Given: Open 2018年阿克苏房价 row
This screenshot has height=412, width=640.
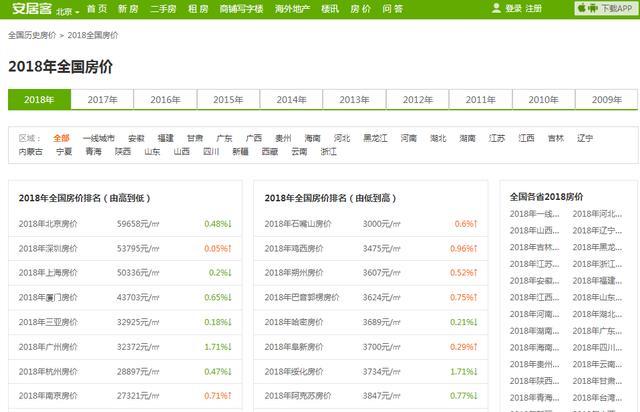Looking at the screenshot, I should click(x=371, y=396).
